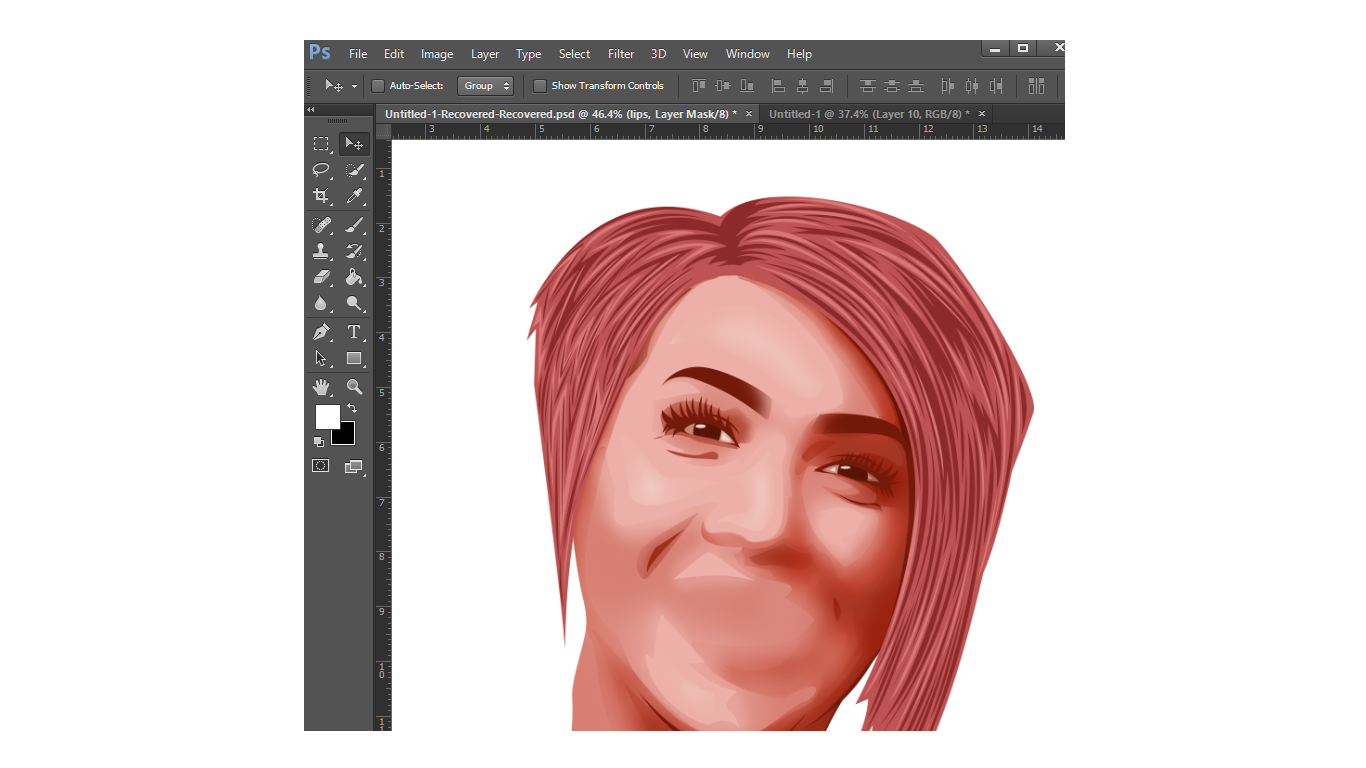
Task: Select the Clone Stamp tool
Action: 321,251
